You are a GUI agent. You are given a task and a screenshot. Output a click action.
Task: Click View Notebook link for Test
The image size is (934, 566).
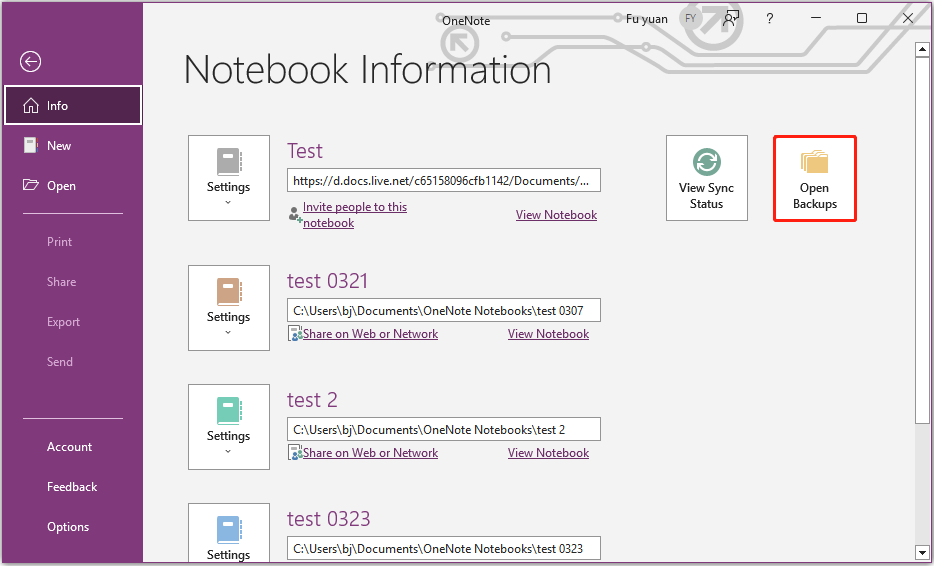(x=556, y=215)
